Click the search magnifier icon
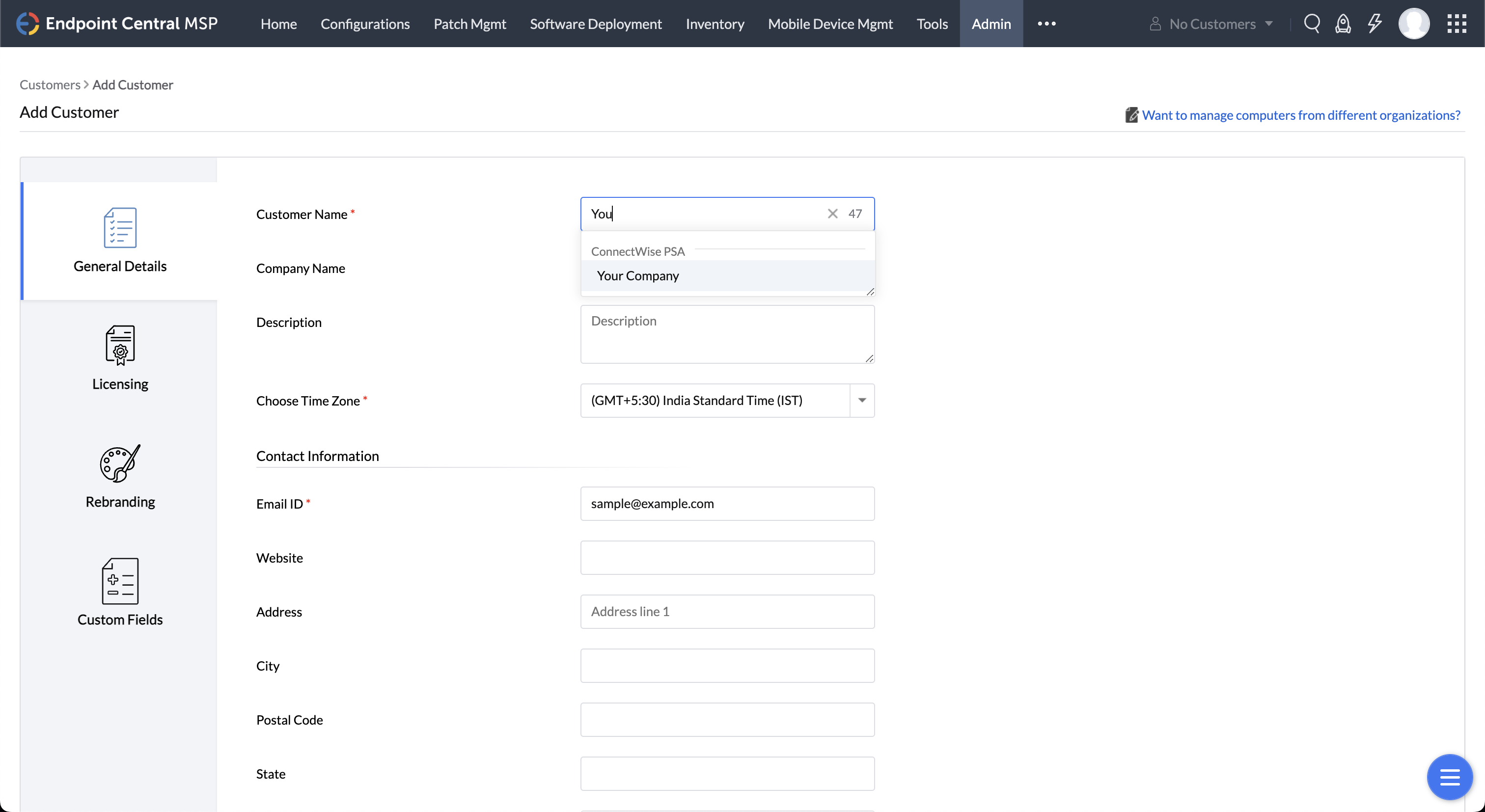This screenshot has height=812, width=1485. [1312, 24]
